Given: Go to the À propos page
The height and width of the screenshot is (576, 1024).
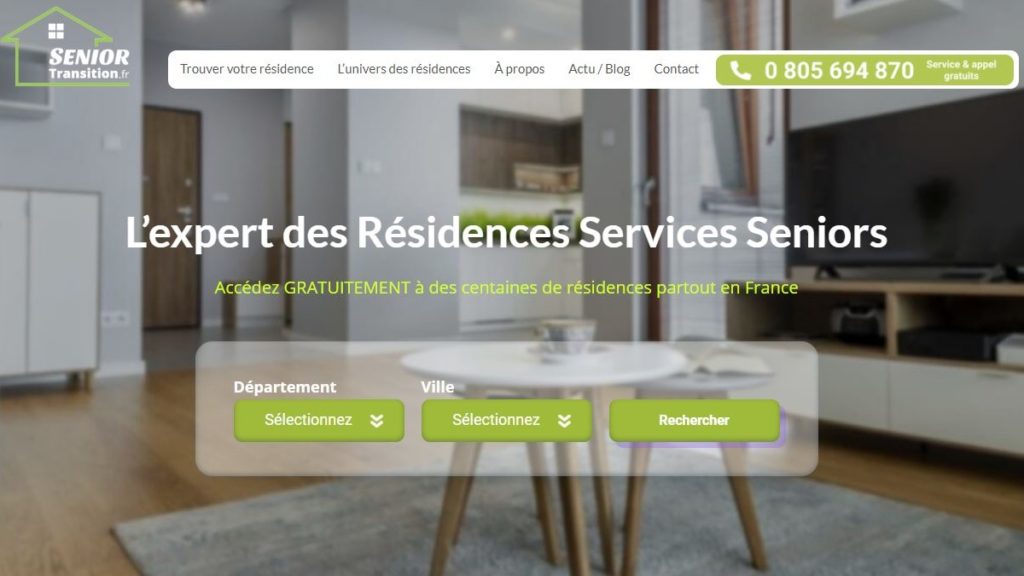Looking at the screenshot, I should (519, 69).
